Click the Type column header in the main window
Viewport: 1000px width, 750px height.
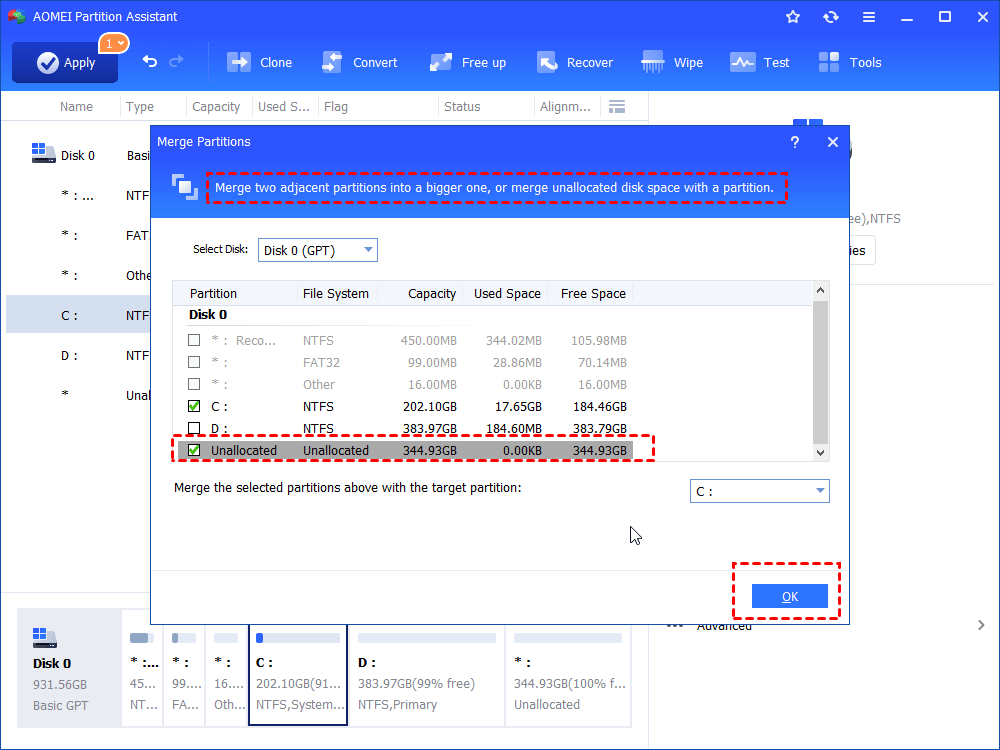tap(140, 107)
